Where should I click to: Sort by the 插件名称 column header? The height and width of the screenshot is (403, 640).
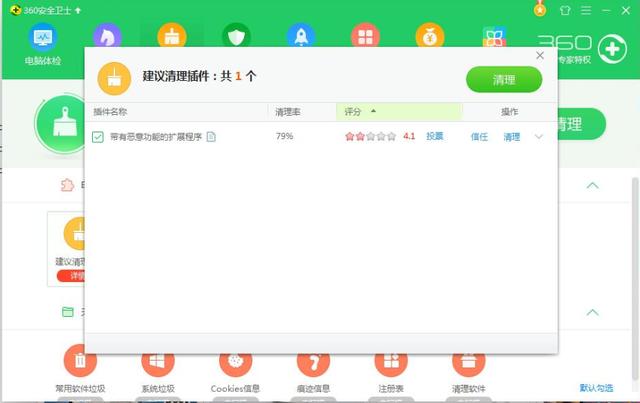tap(176, 112)
